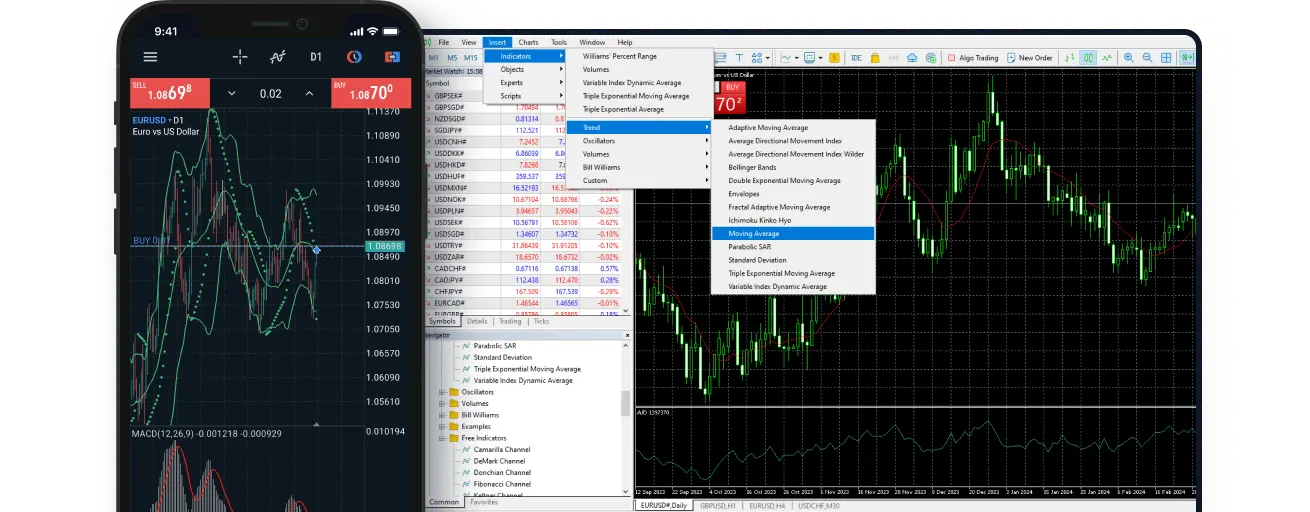Toggle the Algo Trading button
The image size is (1310, 512).
pos(973,58)
